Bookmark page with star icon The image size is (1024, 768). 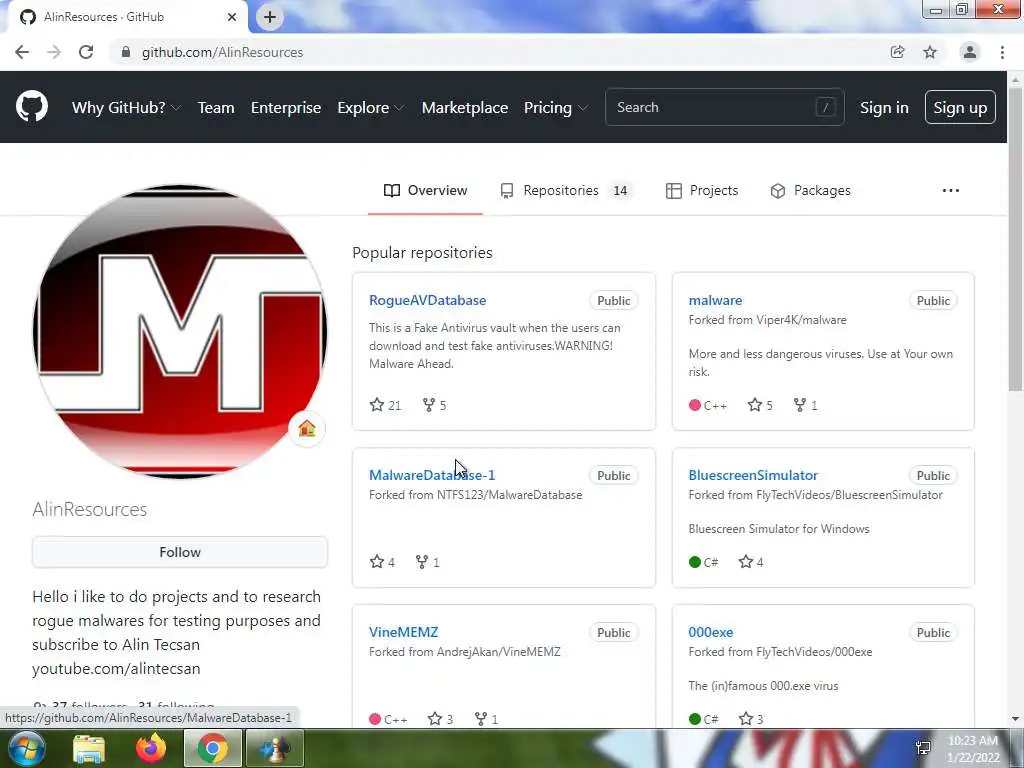pyautogui.click(x=930, y=52)
